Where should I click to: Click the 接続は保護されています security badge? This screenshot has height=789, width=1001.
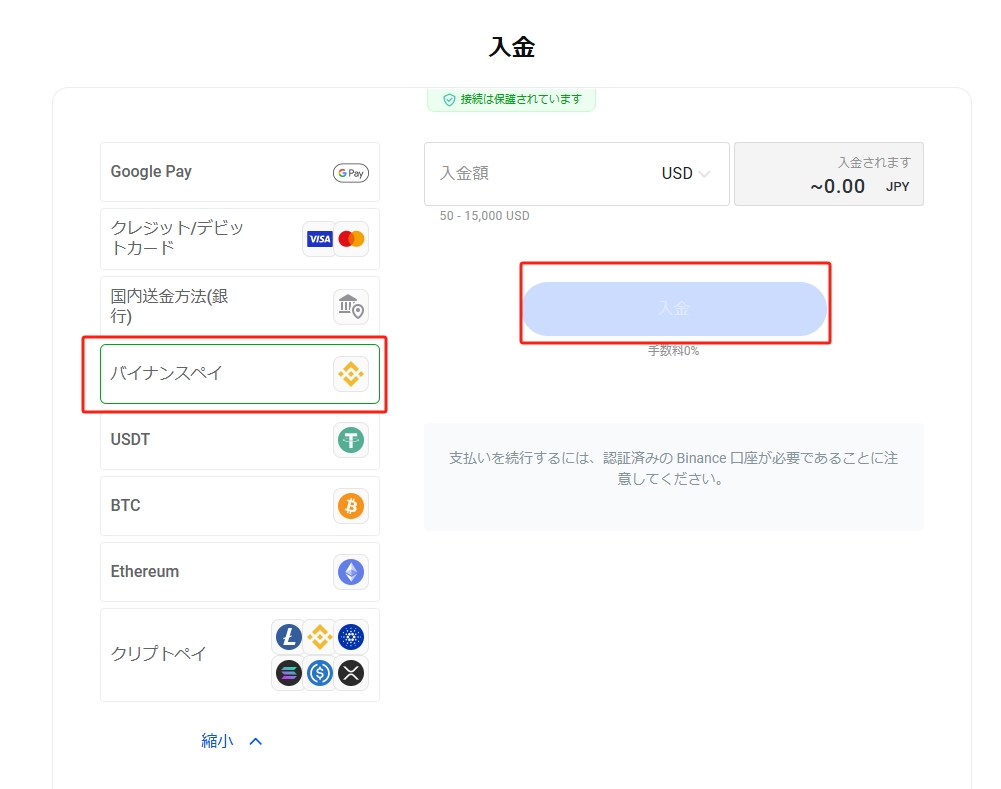(x=511, y=100)
